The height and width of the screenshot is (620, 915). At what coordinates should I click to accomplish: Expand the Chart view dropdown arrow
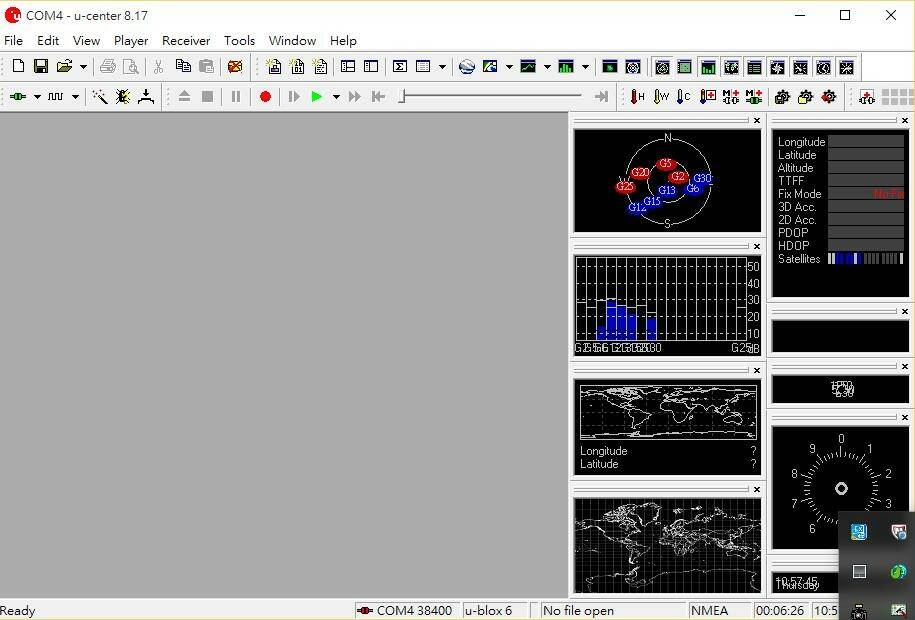tap(547, 67)
